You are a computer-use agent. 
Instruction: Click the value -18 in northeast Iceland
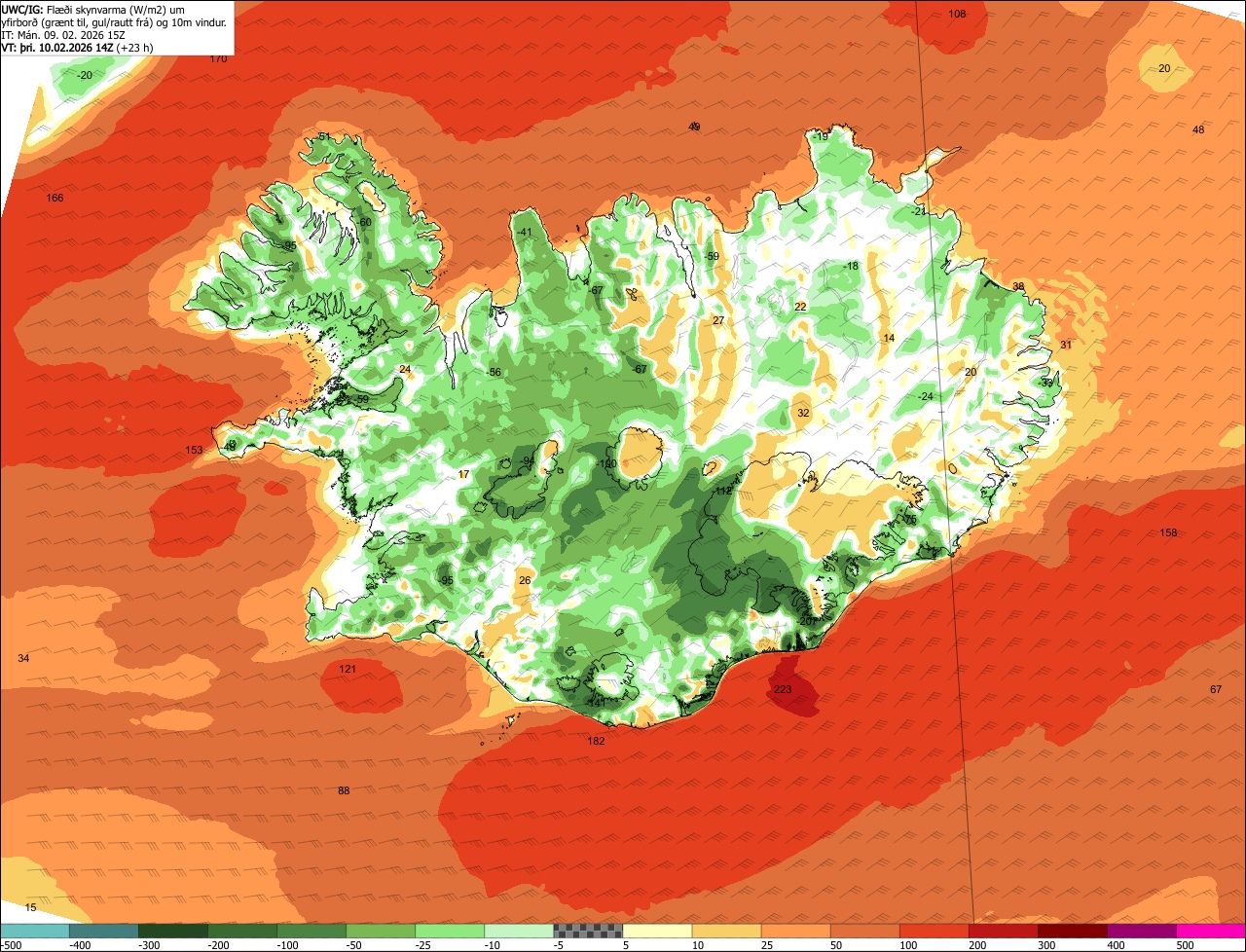click(x=851, y=266)
